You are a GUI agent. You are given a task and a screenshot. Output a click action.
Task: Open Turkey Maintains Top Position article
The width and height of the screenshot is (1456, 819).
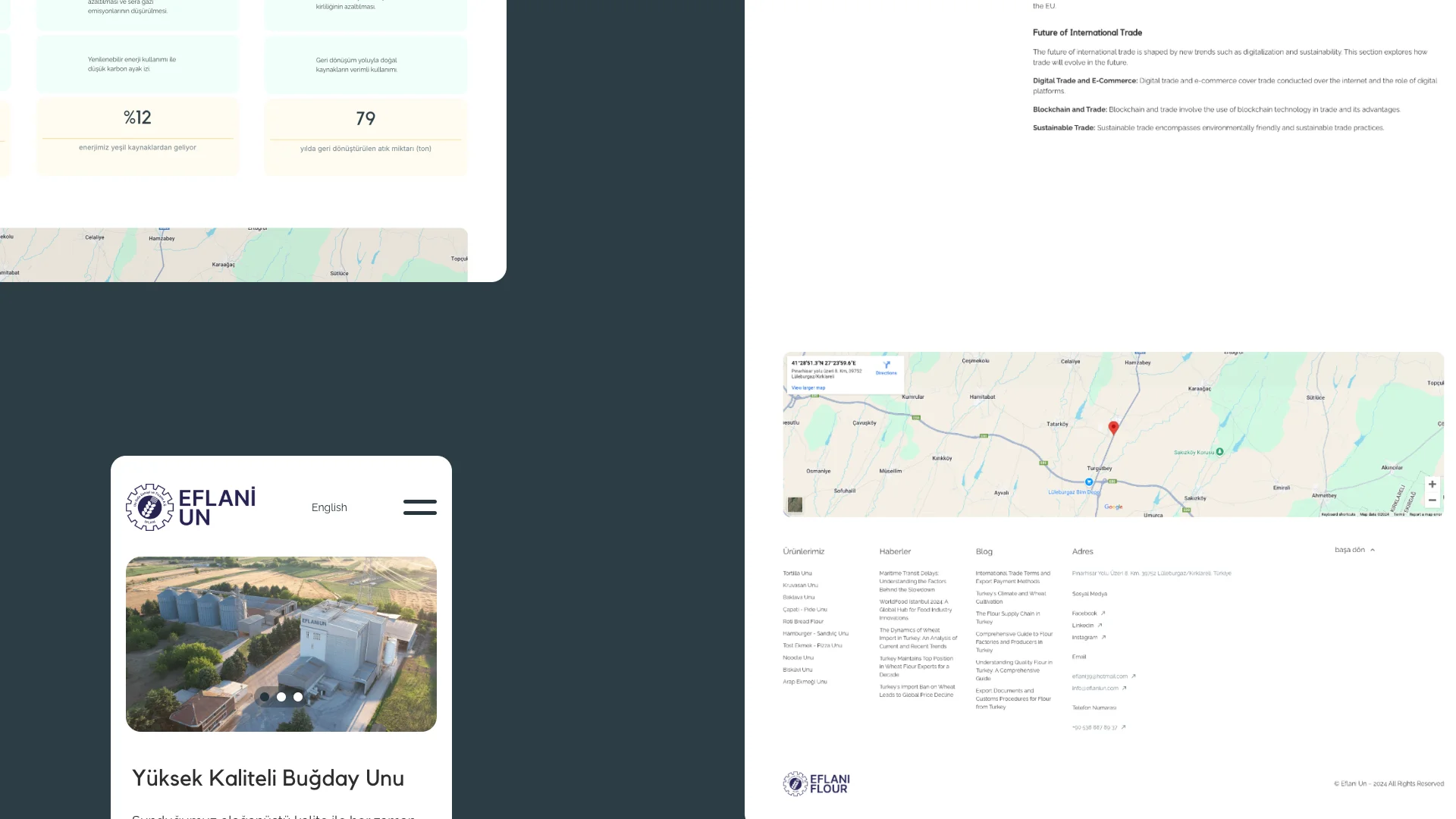(916, 667)
